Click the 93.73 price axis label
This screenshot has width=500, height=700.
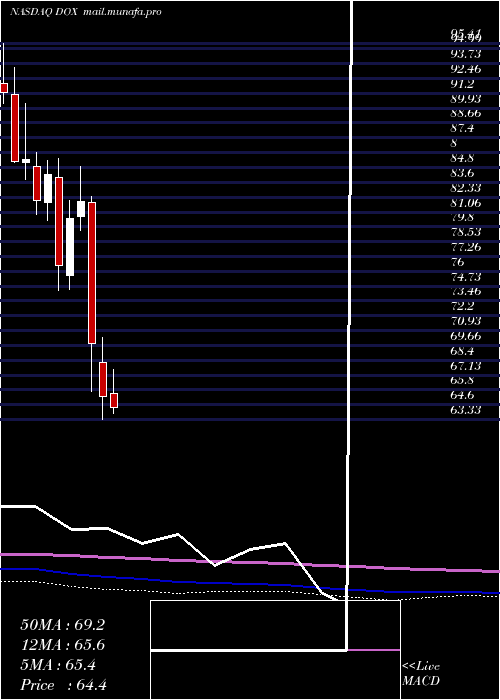click(466, 54)
